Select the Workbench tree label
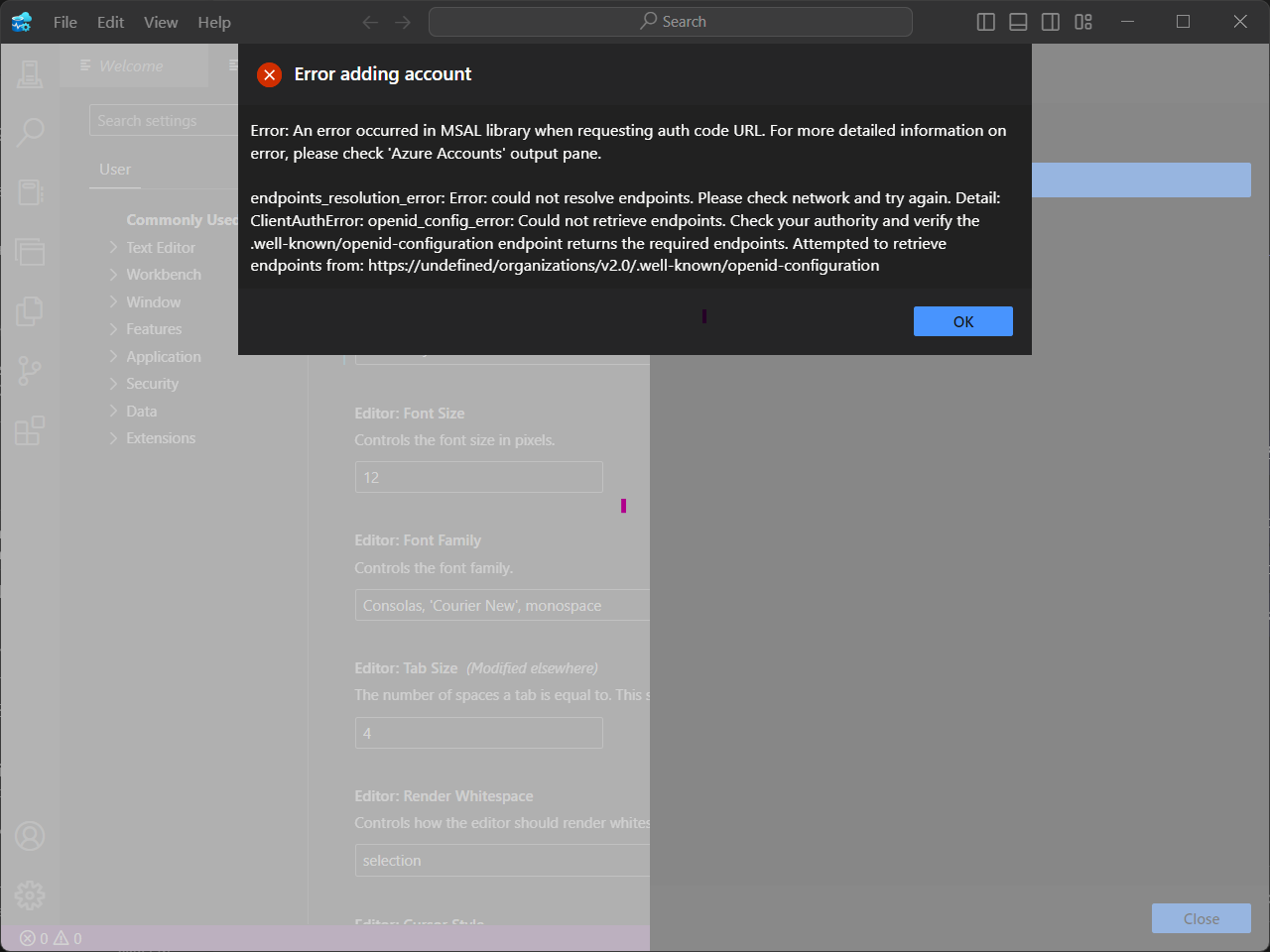The height and width of the screenshot is (952, 1270). (x=164, y=275)
